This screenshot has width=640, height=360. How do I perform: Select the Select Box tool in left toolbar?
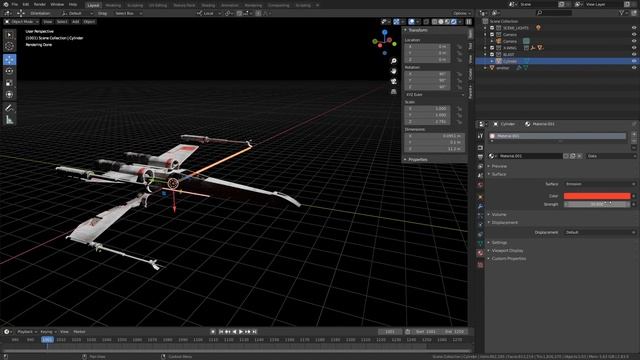pyautogui.click(x=9, y=35)
